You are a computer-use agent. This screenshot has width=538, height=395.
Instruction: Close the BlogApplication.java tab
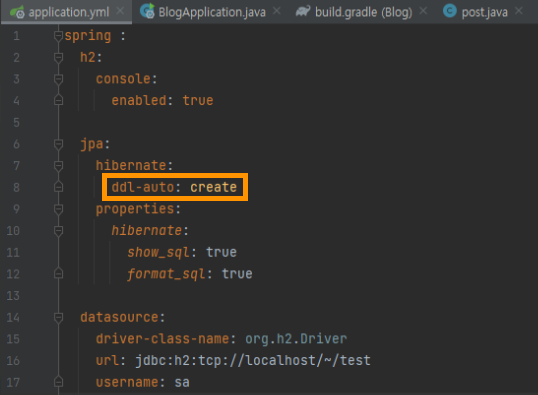(277, 11)
